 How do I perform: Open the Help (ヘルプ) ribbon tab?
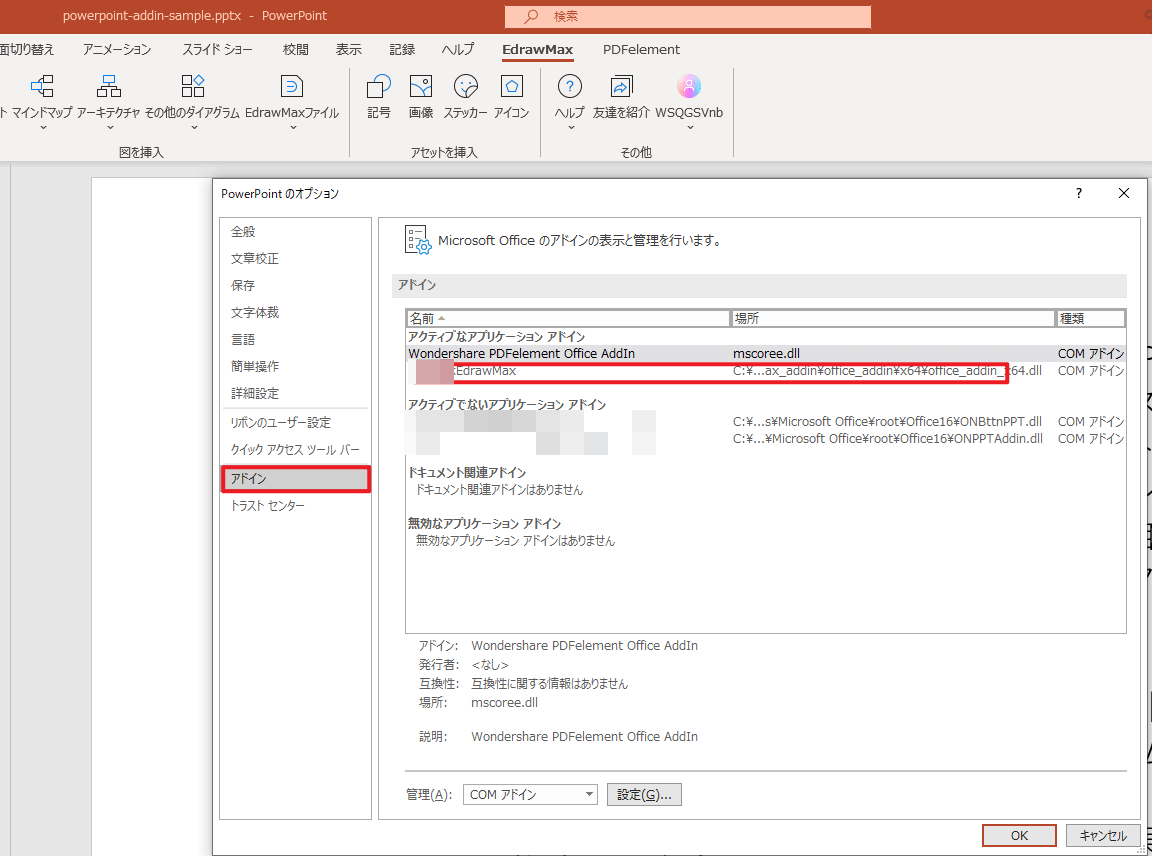[458, 49]
